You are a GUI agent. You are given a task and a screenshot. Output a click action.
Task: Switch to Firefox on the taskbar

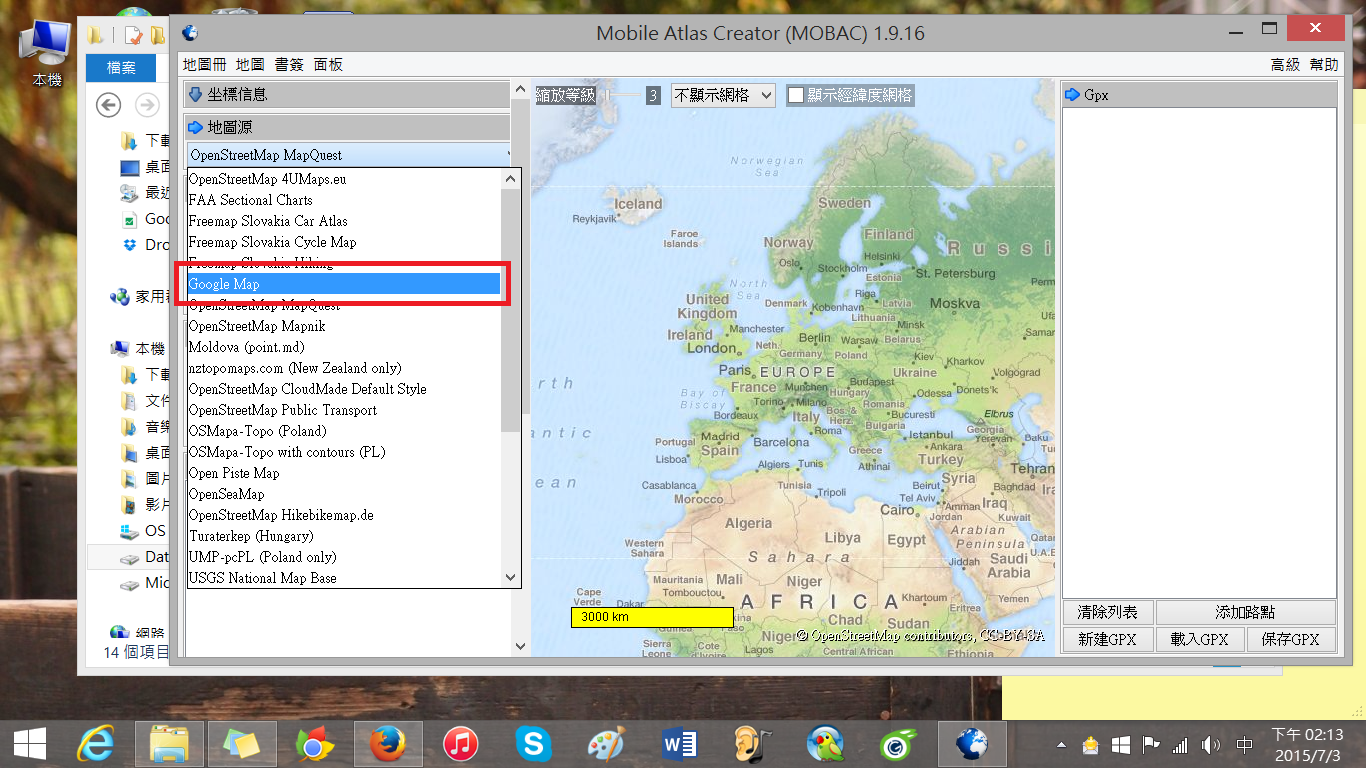(387, 744)
